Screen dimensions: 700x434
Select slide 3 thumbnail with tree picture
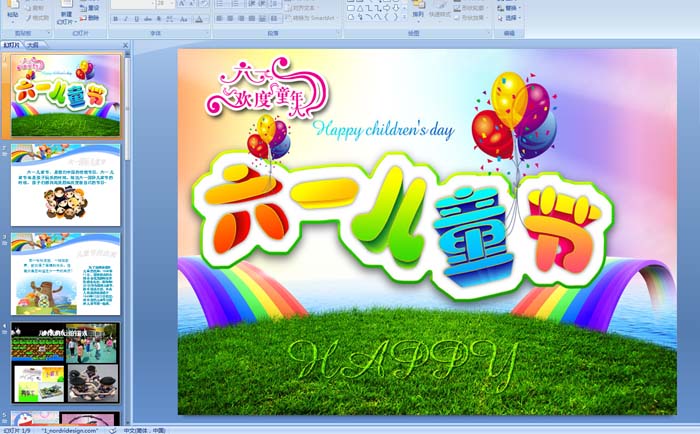(x=66, y=274)
